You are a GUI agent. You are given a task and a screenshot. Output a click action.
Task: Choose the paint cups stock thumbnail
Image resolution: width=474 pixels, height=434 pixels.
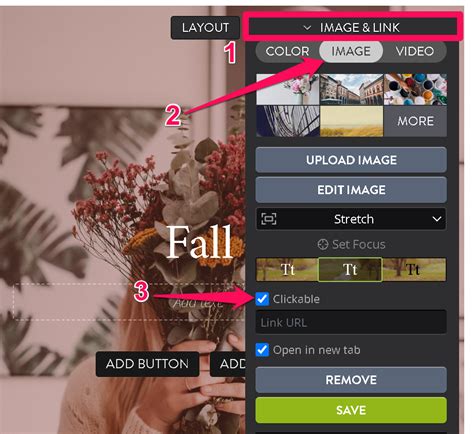click(415, 89)
